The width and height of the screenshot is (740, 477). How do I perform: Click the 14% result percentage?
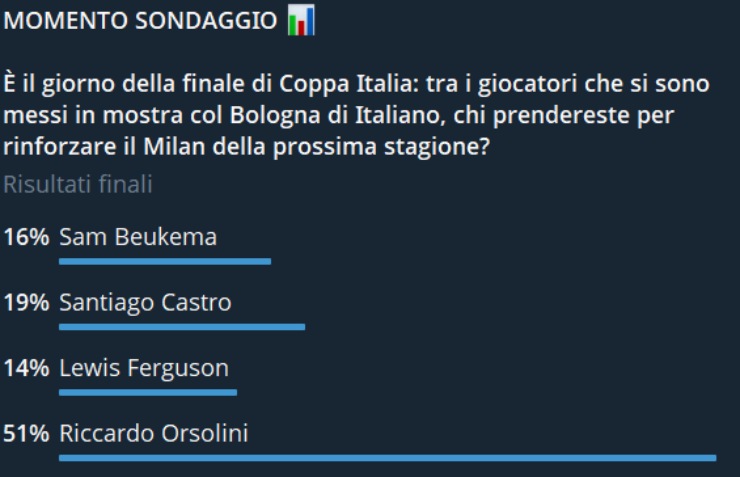[x=26, y=367]
